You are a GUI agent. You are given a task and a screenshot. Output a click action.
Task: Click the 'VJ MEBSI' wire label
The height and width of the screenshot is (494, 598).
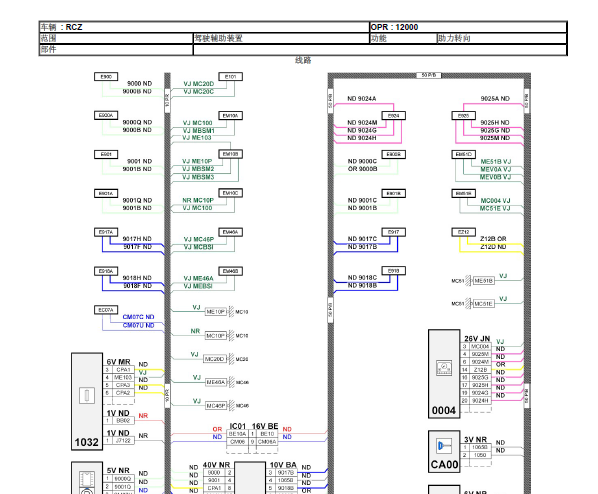198,286
